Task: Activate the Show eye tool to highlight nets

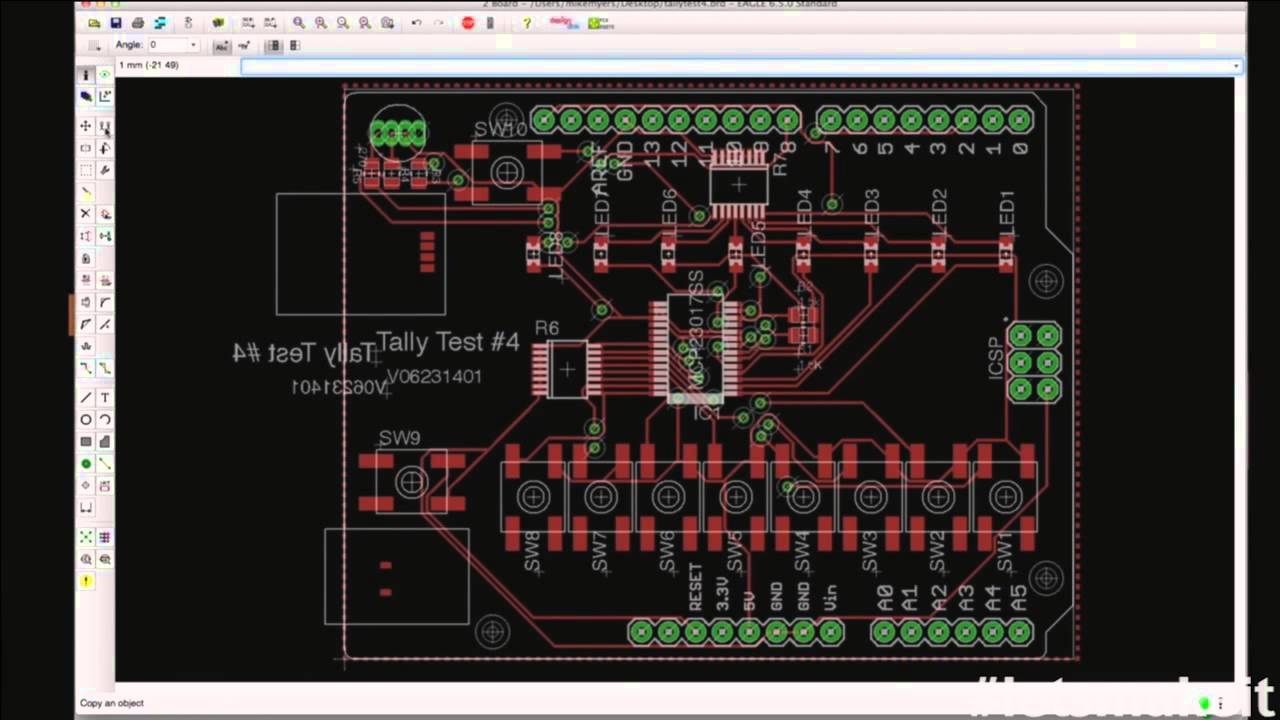Action: pos(106,75)
